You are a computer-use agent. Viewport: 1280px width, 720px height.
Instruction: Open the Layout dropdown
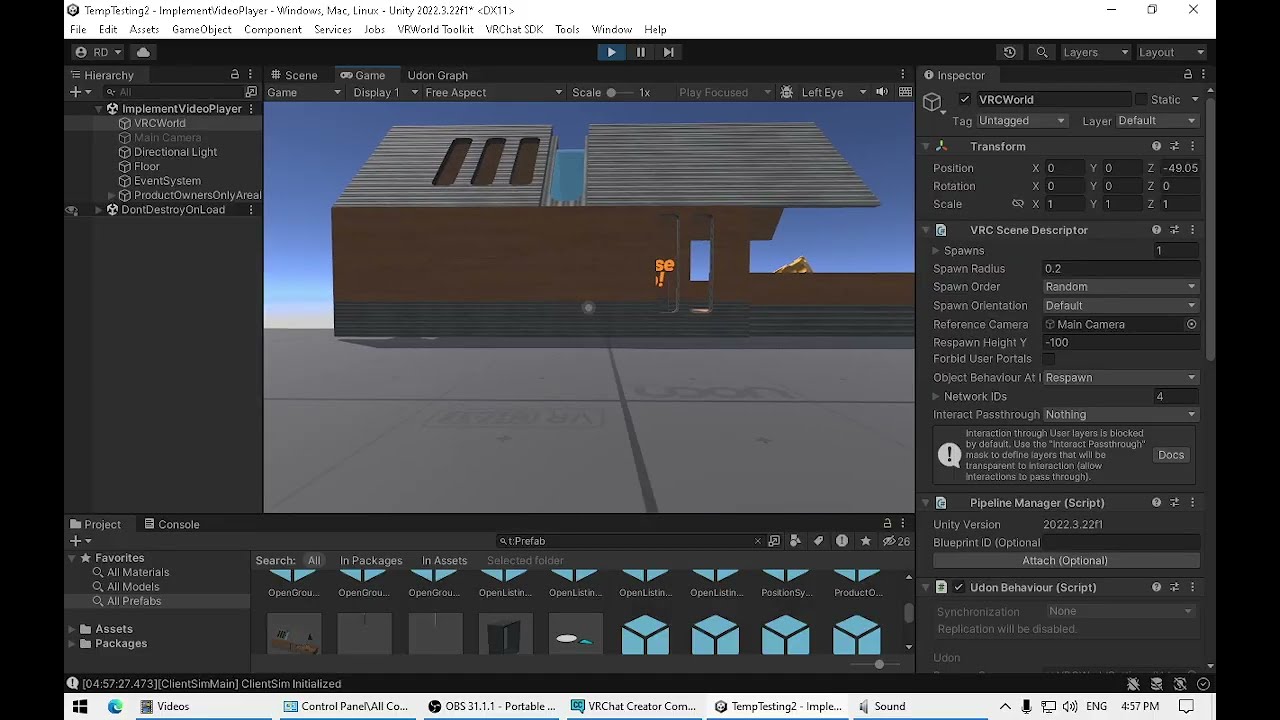point(1171,52)
